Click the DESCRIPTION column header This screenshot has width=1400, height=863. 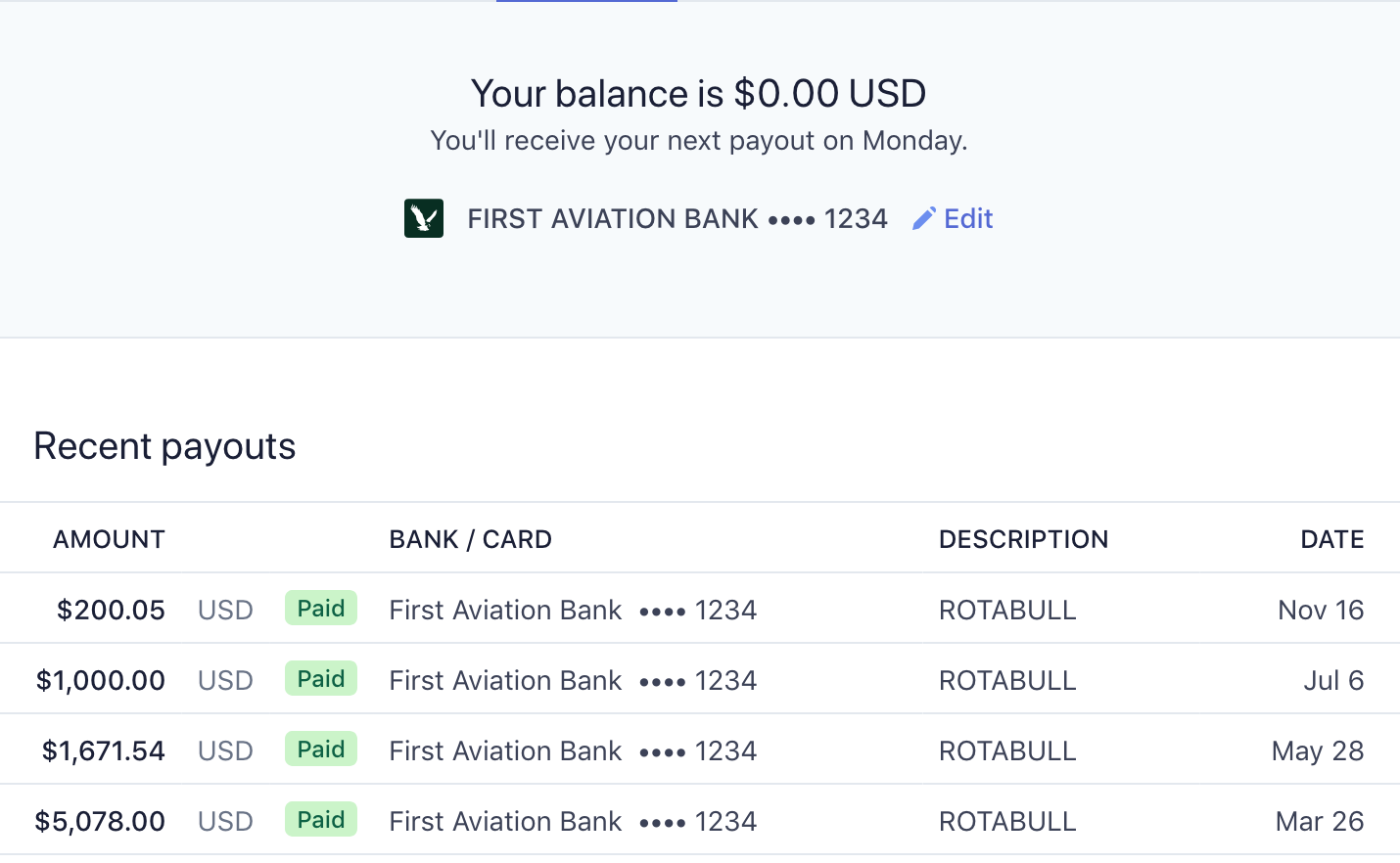pos(1023,539)
